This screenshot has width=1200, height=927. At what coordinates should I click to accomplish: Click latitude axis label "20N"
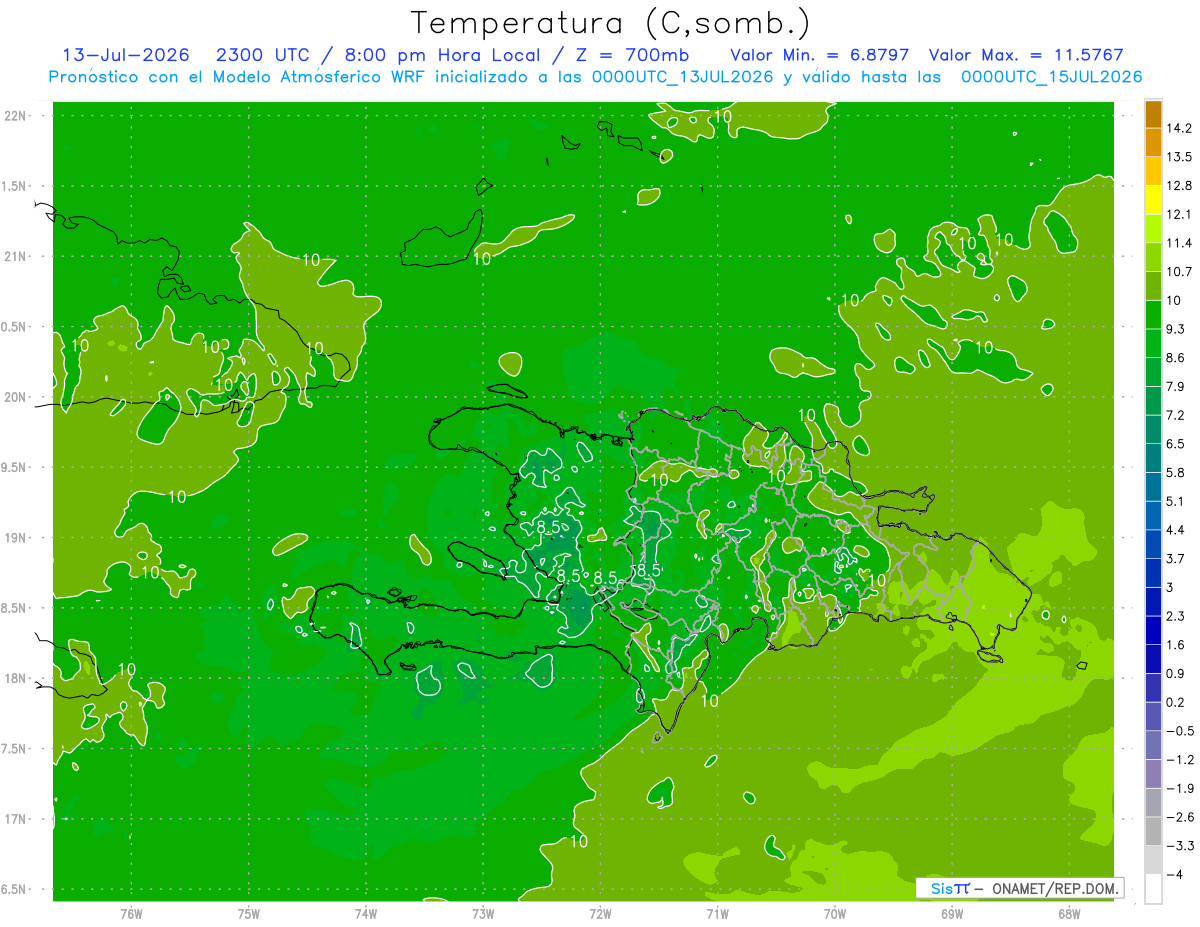point(17,397)
